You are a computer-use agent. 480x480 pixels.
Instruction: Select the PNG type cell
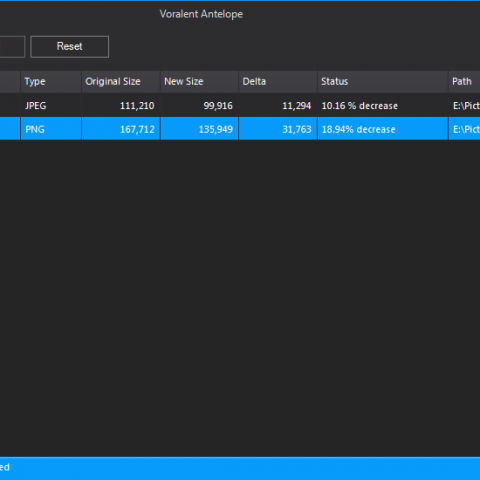(x=51, y=129)
